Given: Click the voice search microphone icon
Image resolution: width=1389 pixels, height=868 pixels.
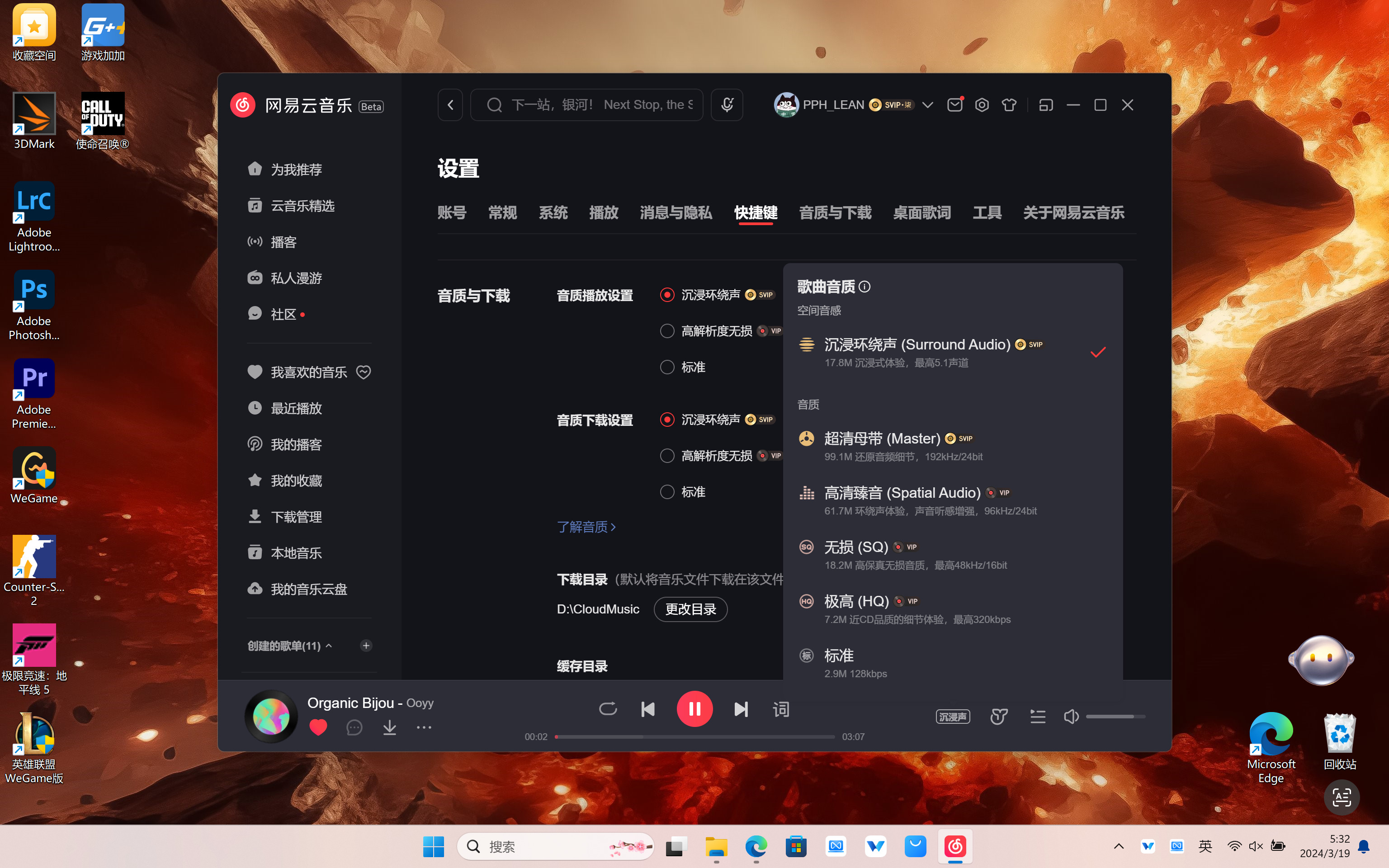Looking at the screenshot, I should 727,105.
